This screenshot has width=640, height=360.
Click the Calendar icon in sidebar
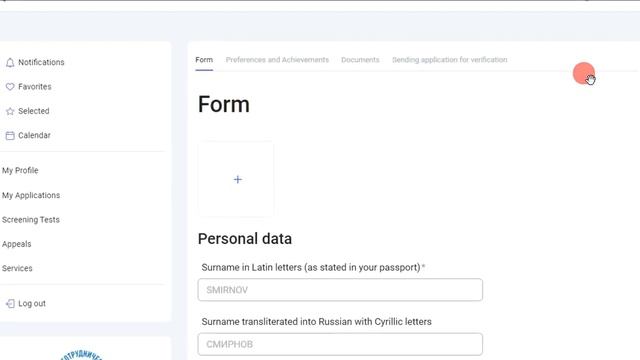tap(10, 136)
